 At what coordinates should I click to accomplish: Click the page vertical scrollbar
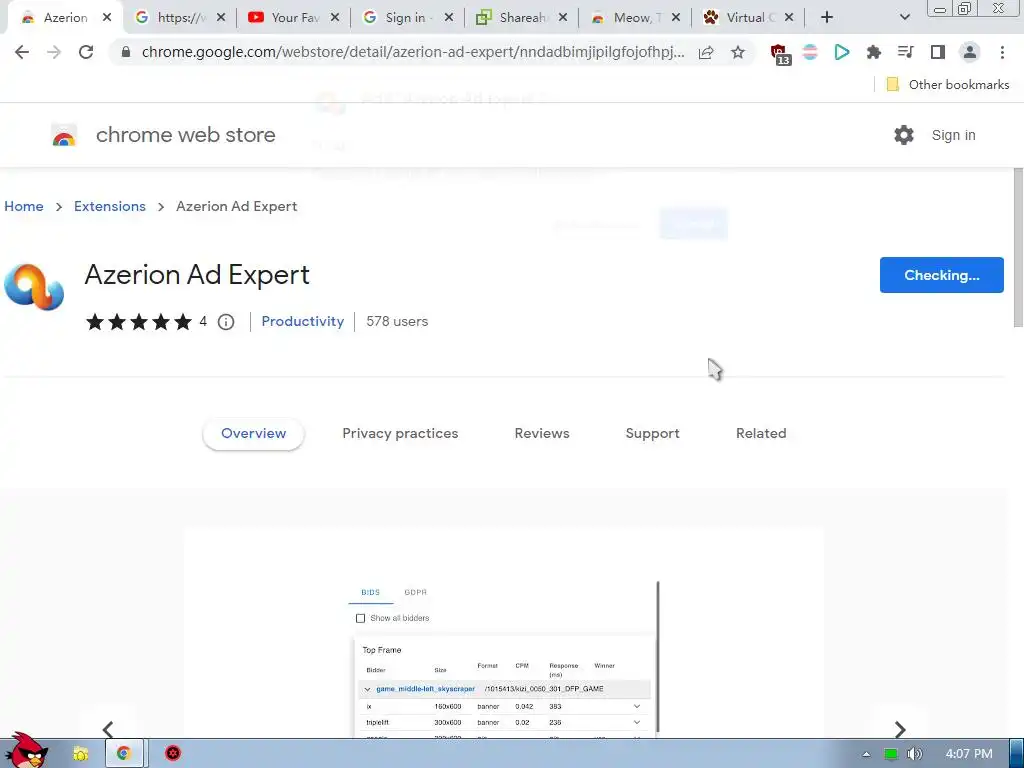pos(1018,248)
